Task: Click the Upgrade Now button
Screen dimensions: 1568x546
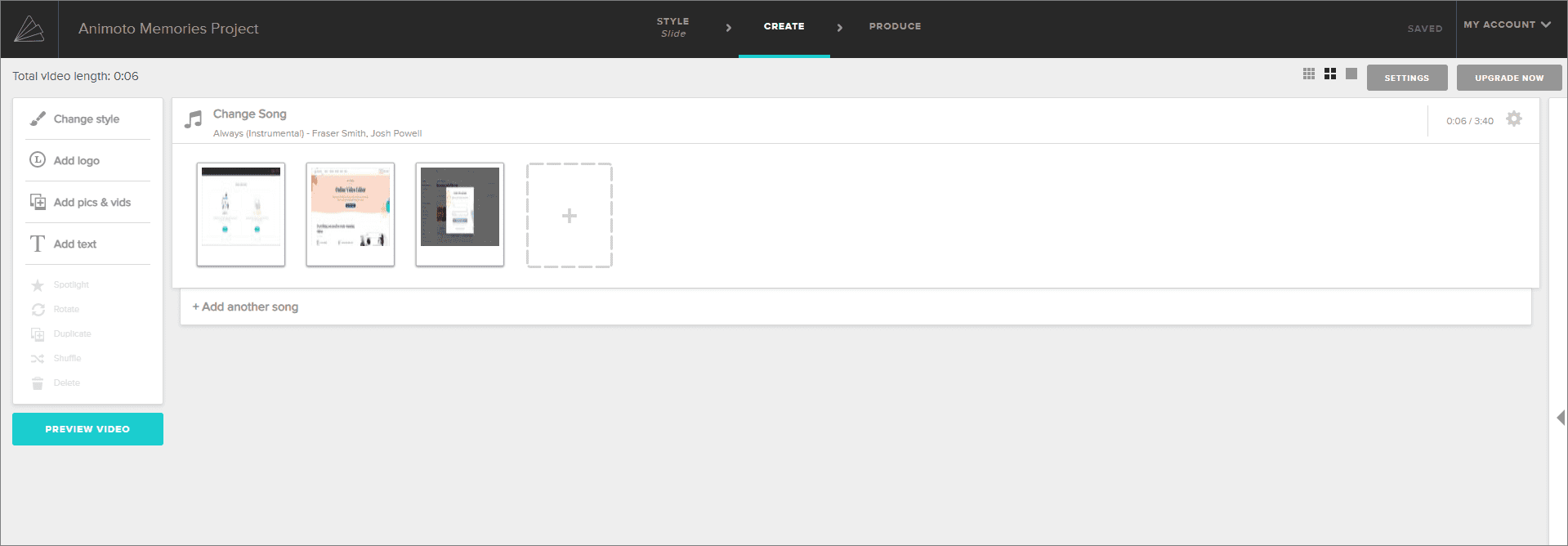Action: click(x=1508, y=78)
